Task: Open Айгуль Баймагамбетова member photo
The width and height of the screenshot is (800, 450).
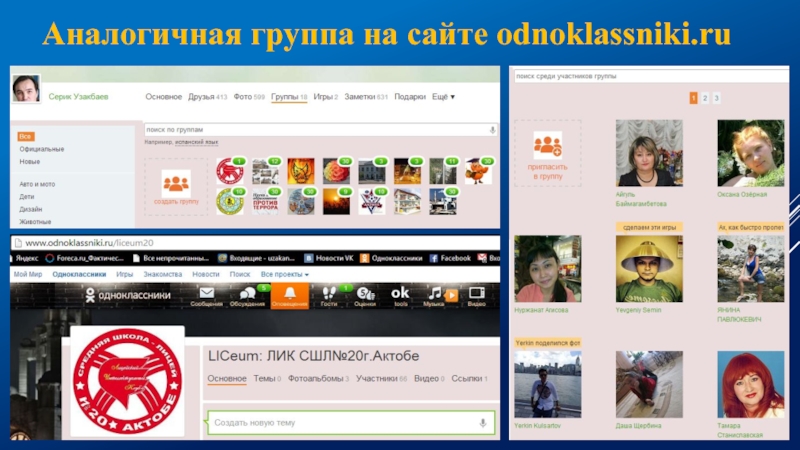Action: pyautogui.click(x=649, y=153)
